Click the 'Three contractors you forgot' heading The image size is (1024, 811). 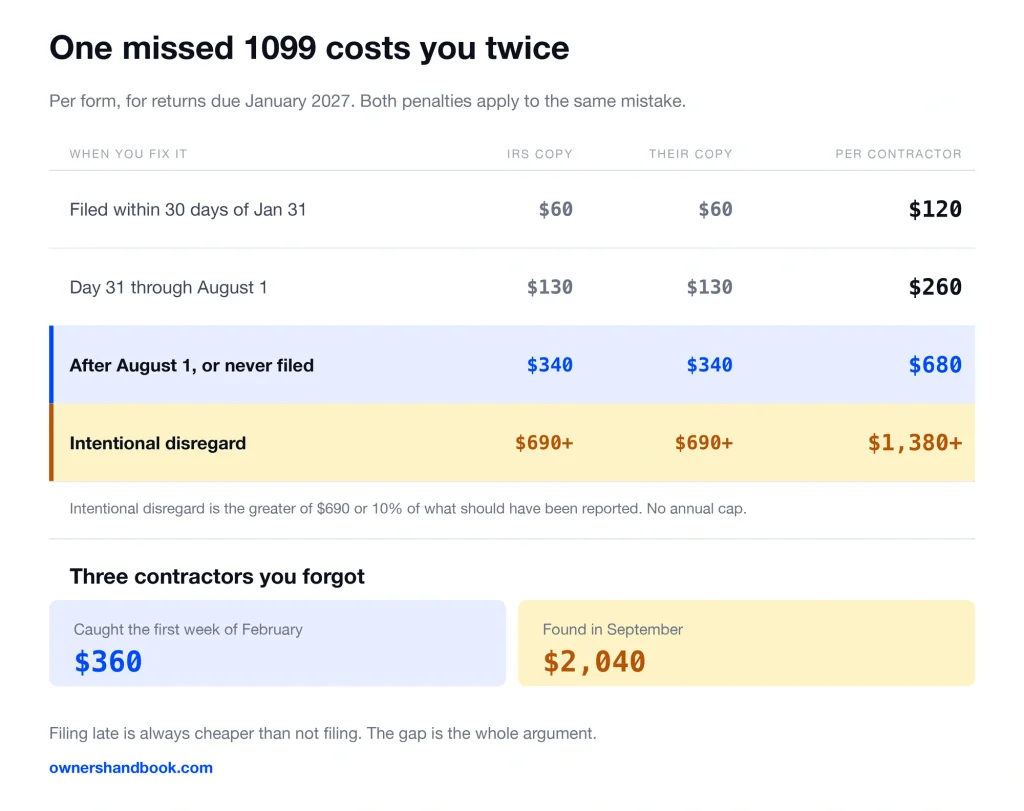(x=217, y=577)
